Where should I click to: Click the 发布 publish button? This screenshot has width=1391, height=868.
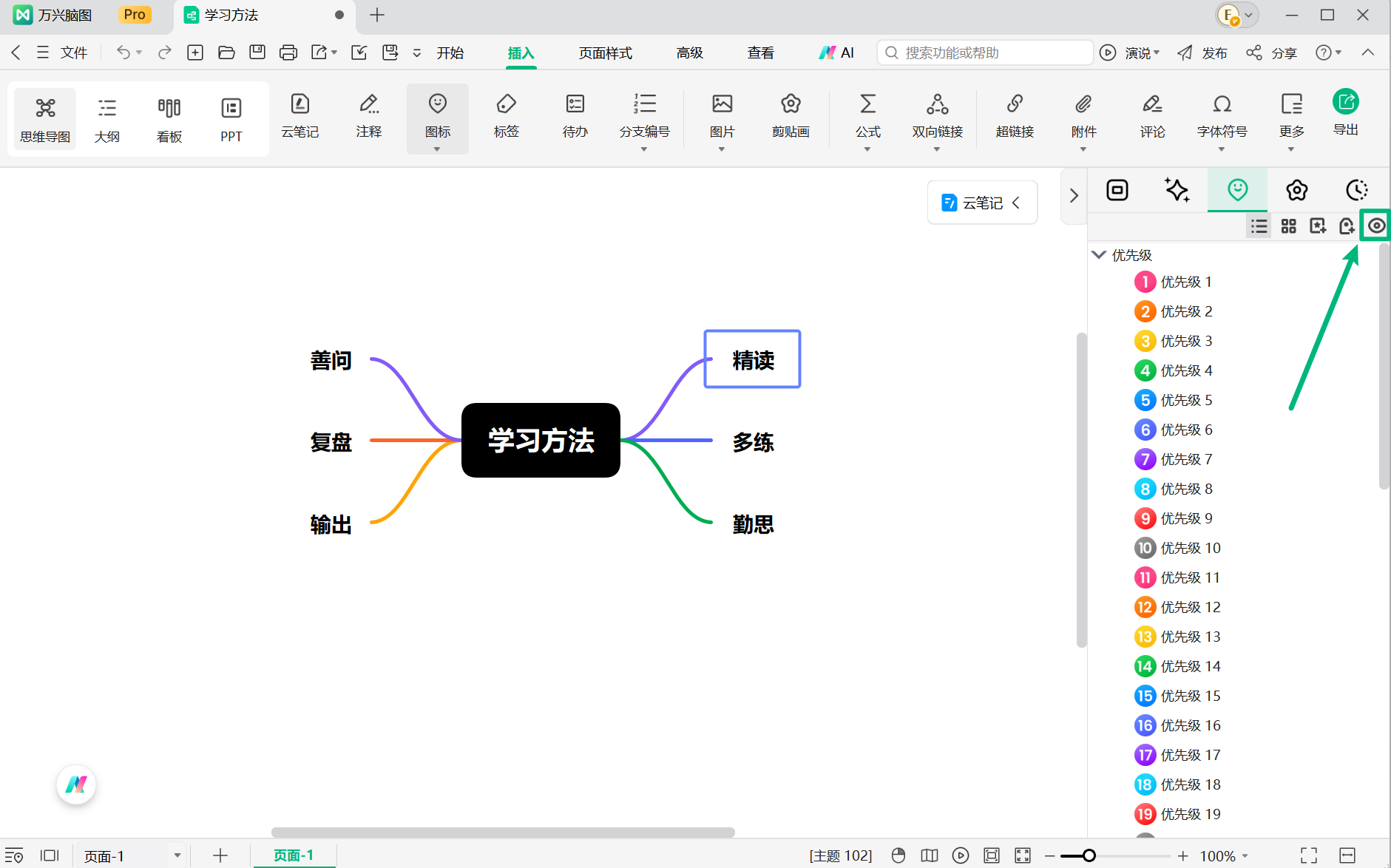(x=1202, y=52)
